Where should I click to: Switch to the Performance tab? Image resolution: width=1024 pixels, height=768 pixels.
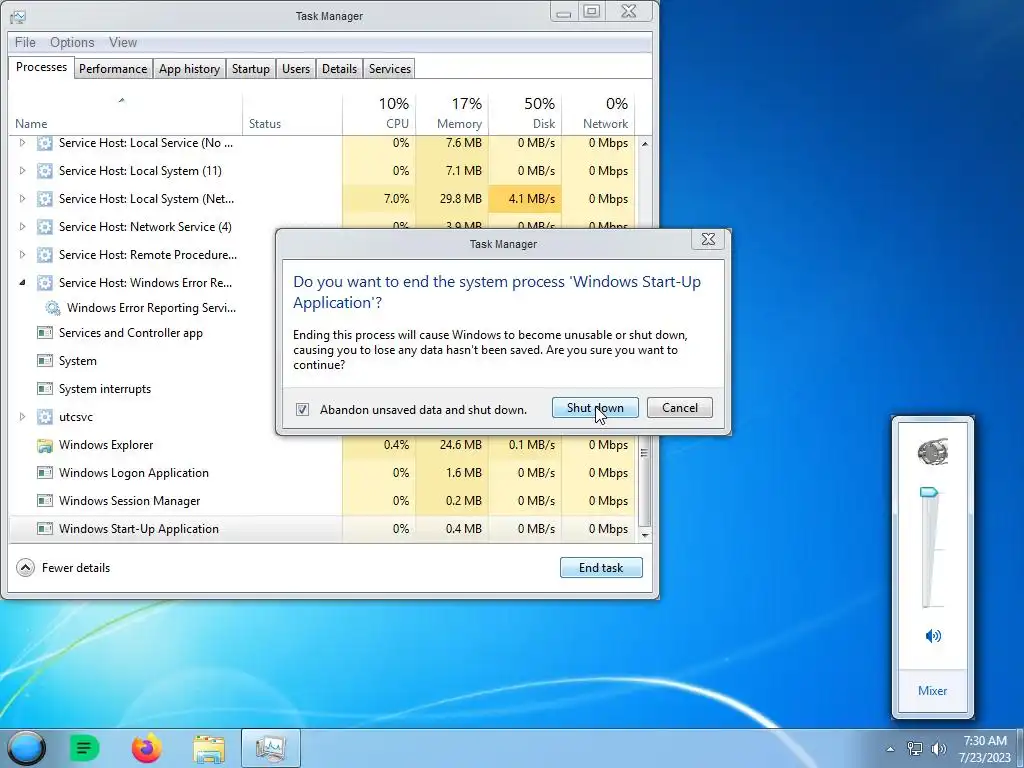113,69
